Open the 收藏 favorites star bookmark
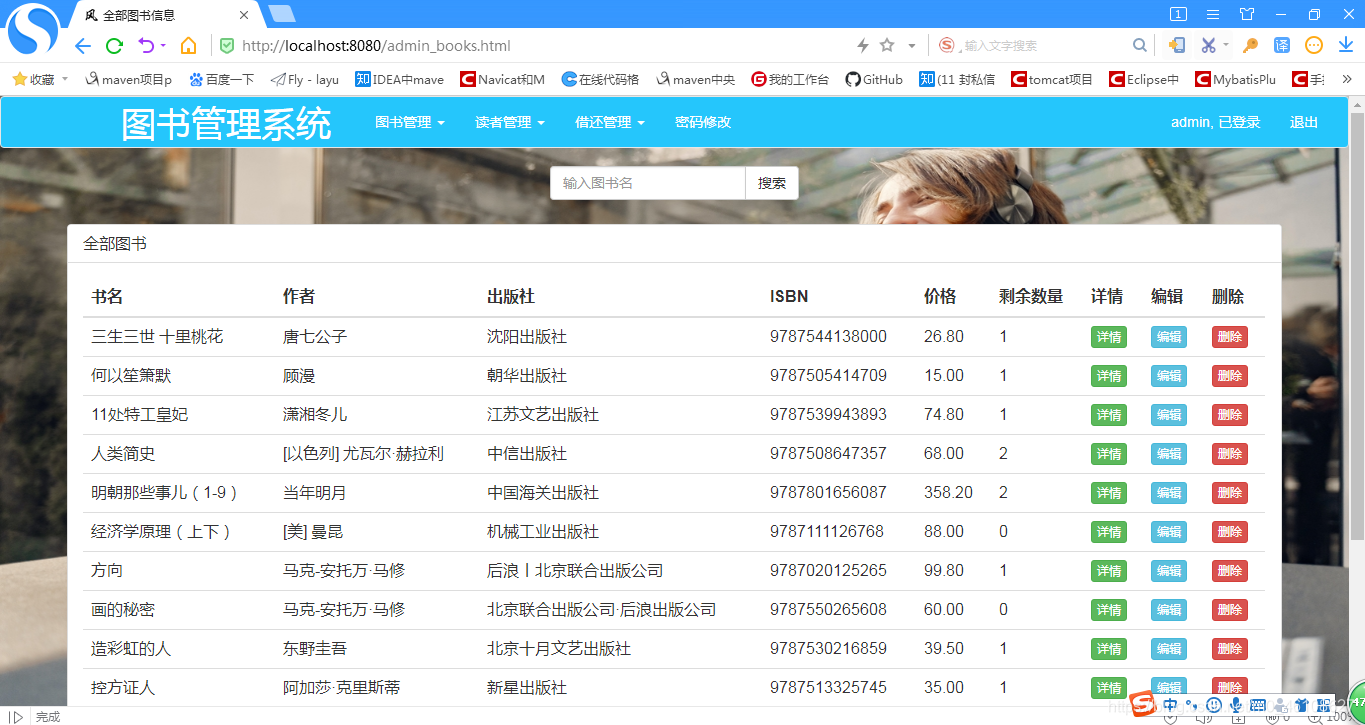This screenshot has height=725, width=1365. coord(33,79)
